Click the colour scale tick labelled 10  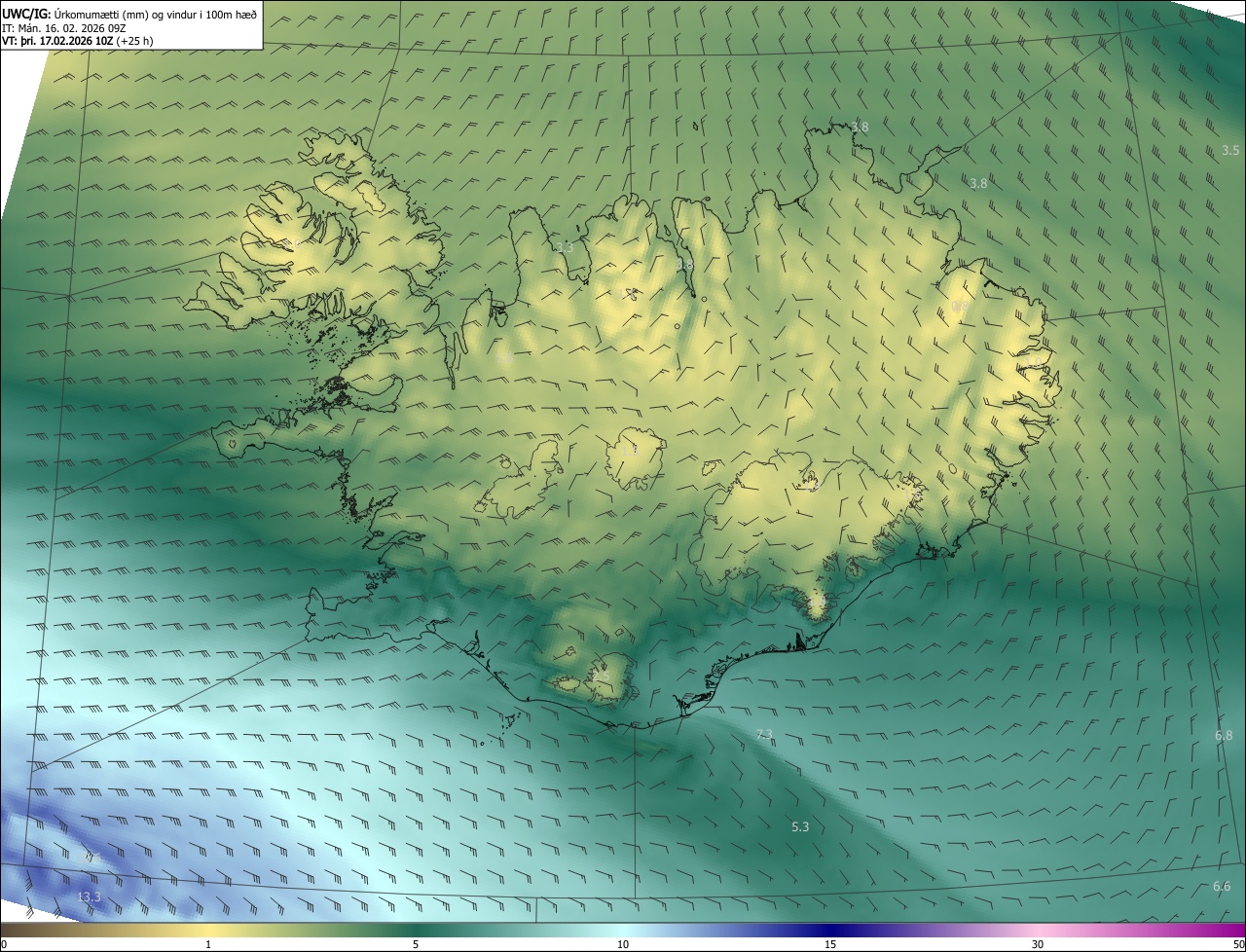coord(623,944)
